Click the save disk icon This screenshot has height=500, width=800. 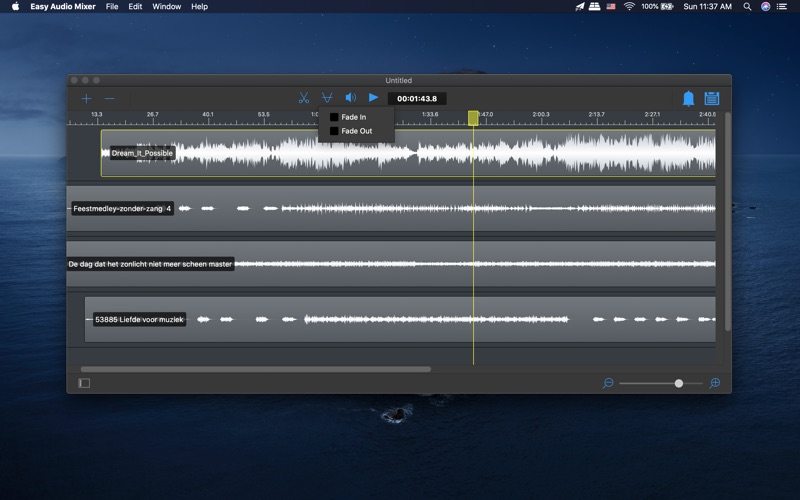[x=712, y=99]
